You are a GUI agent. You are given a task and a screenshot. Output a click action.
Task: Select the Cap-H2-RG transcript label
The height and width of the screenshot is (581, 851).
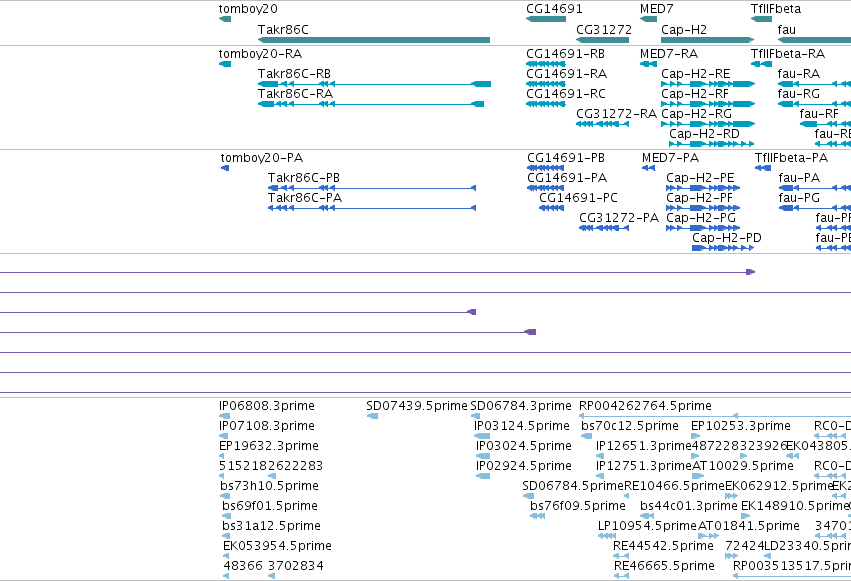696,114
